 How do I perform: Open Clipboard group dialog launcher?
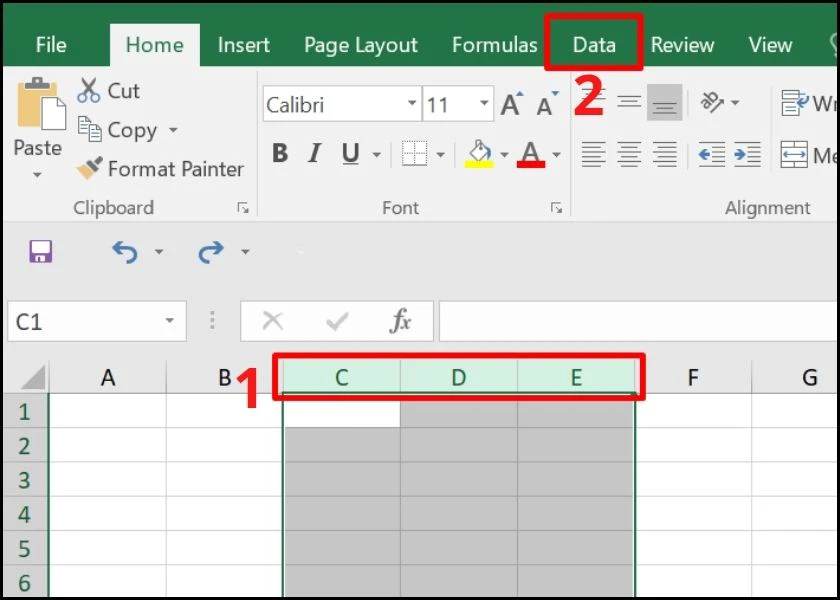tap(243, 208)
